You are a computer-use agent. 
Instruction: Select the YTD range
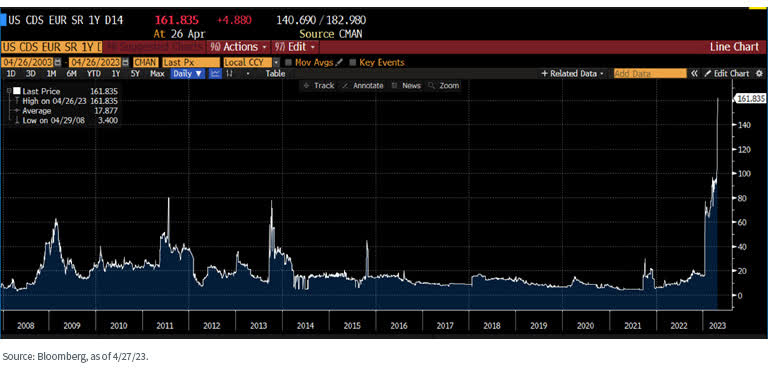94,73
